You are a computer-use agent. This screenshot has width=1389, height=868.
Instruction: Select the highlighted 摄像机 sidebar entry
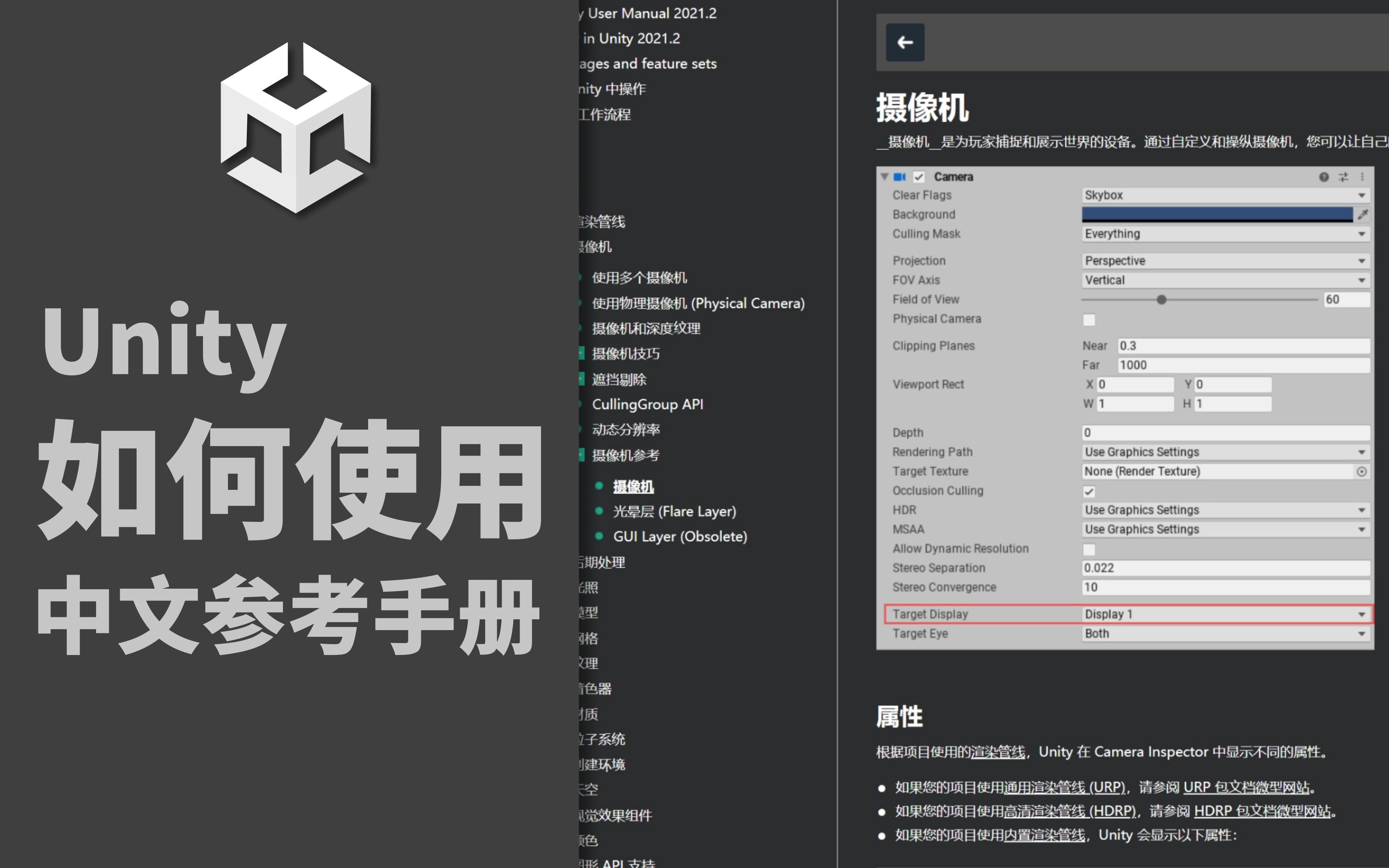click(x=634, y=487)
